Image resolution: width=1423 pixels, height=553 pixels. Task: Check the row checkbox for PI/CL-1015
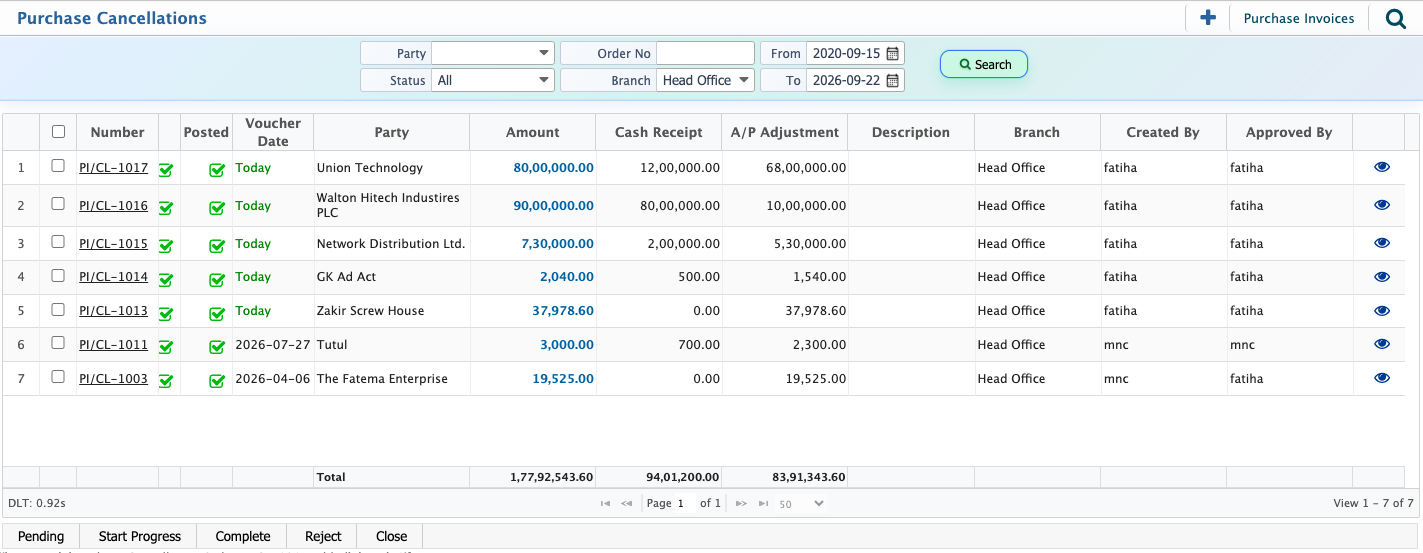tap(58, 242)
